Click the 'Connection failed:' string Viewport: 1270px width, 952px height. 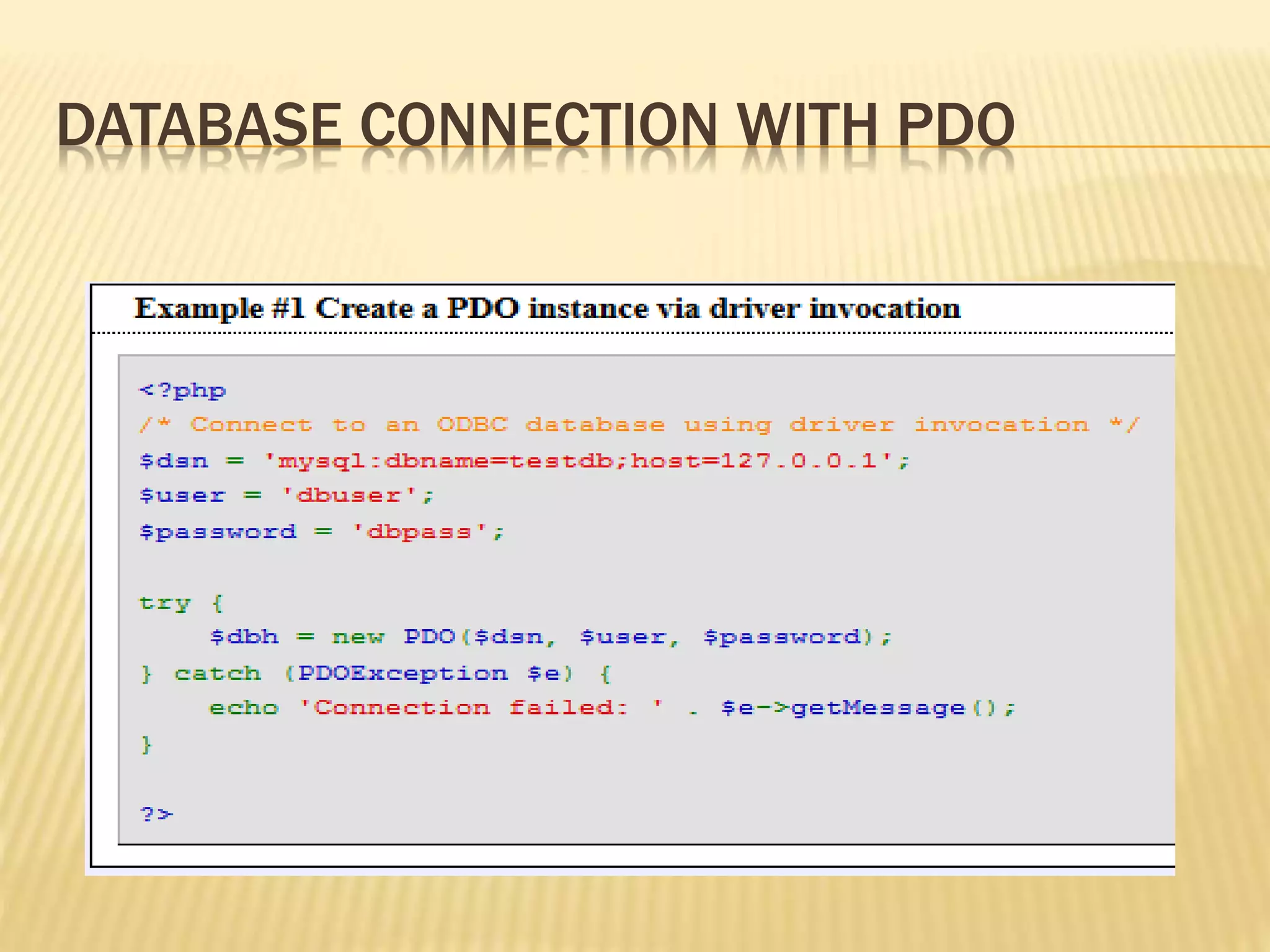click(x=471, y=708)
